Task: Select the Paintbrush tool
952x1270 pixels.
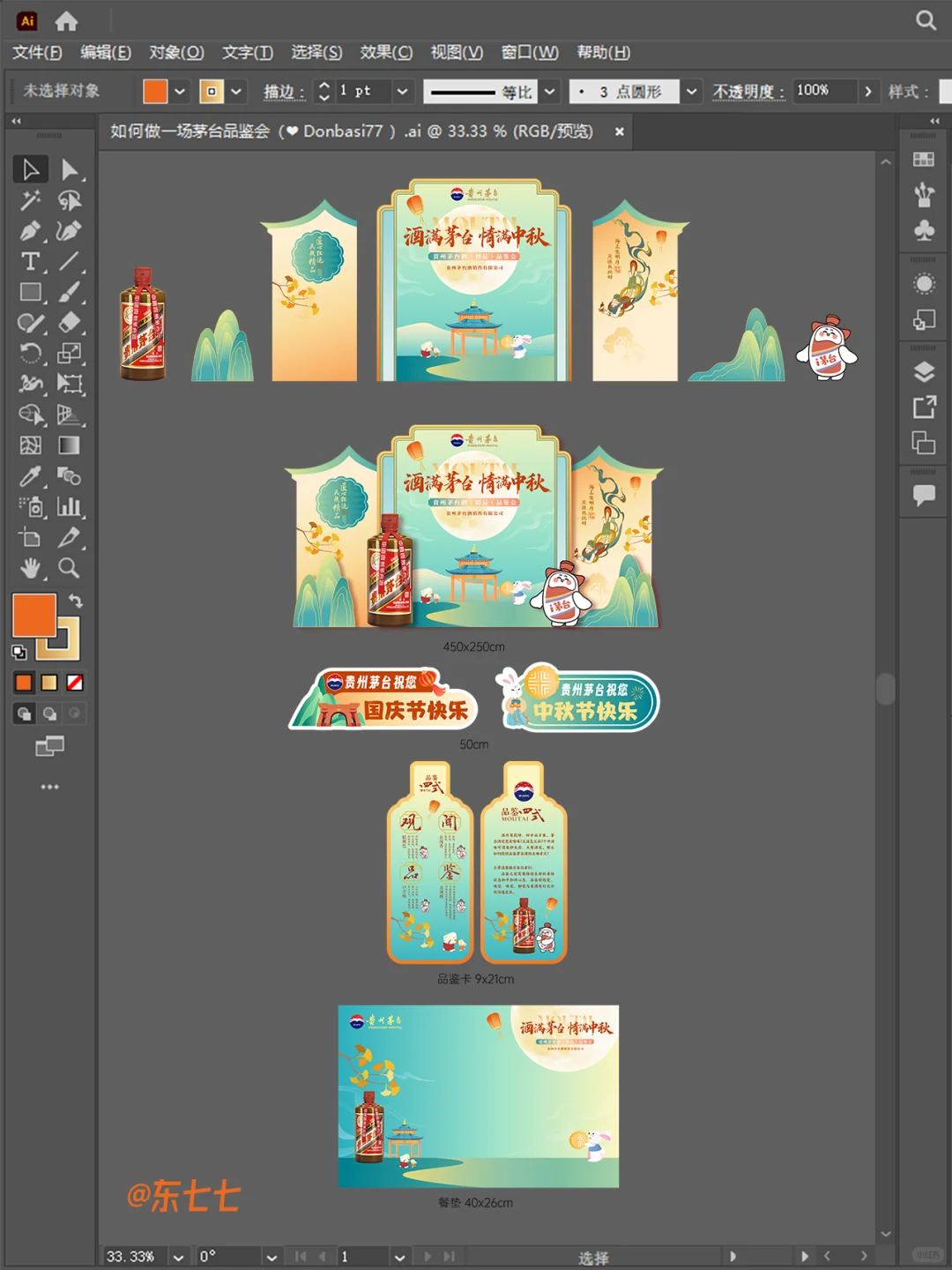Action: pyautogui.click(x=69, y=292)
